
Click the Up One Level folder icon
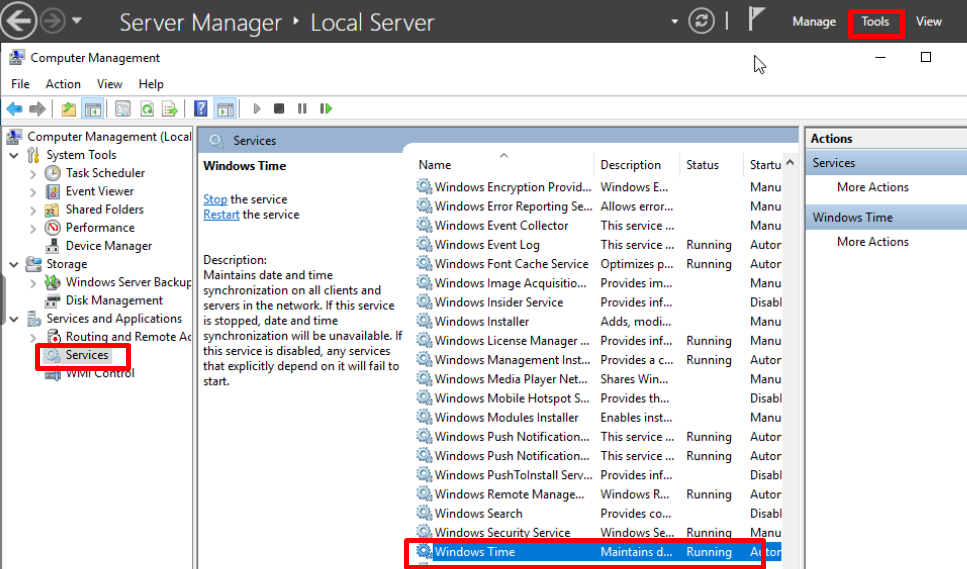click(68, 109)
